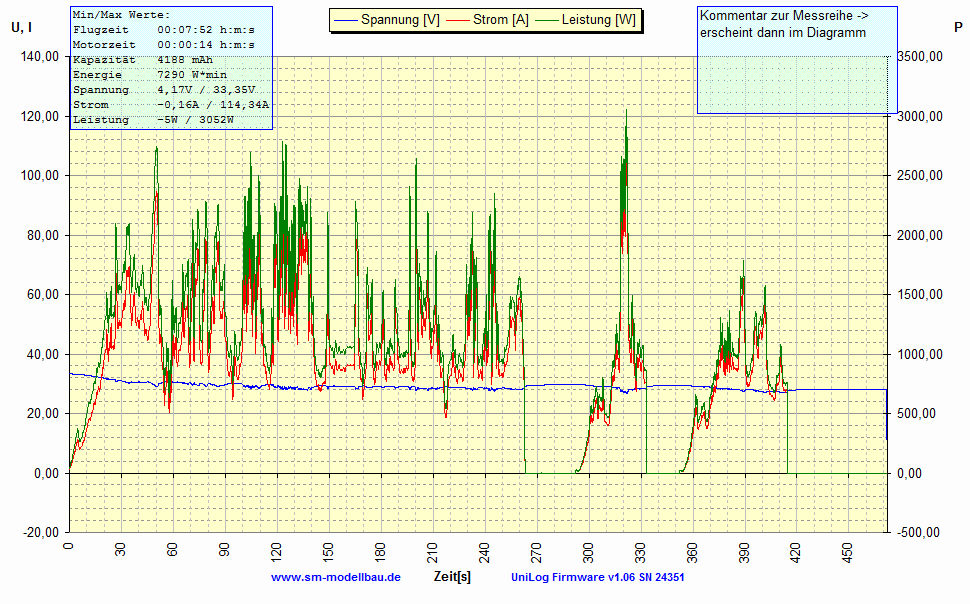Image resolution: width=970 pixels, height=604 pixels.
Task: Click left axis tick label "80,00"
Action: click(x=43, y=235)
